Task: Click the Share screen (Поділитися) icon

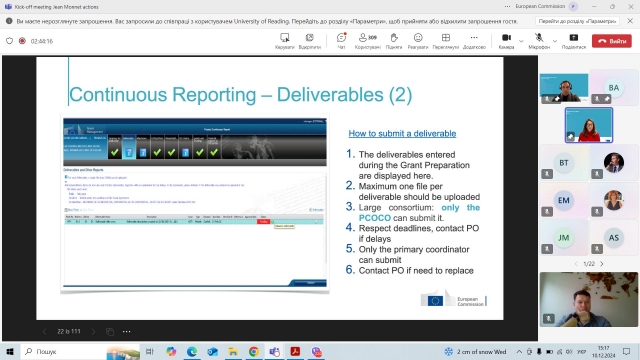Action: coord(574,38)
